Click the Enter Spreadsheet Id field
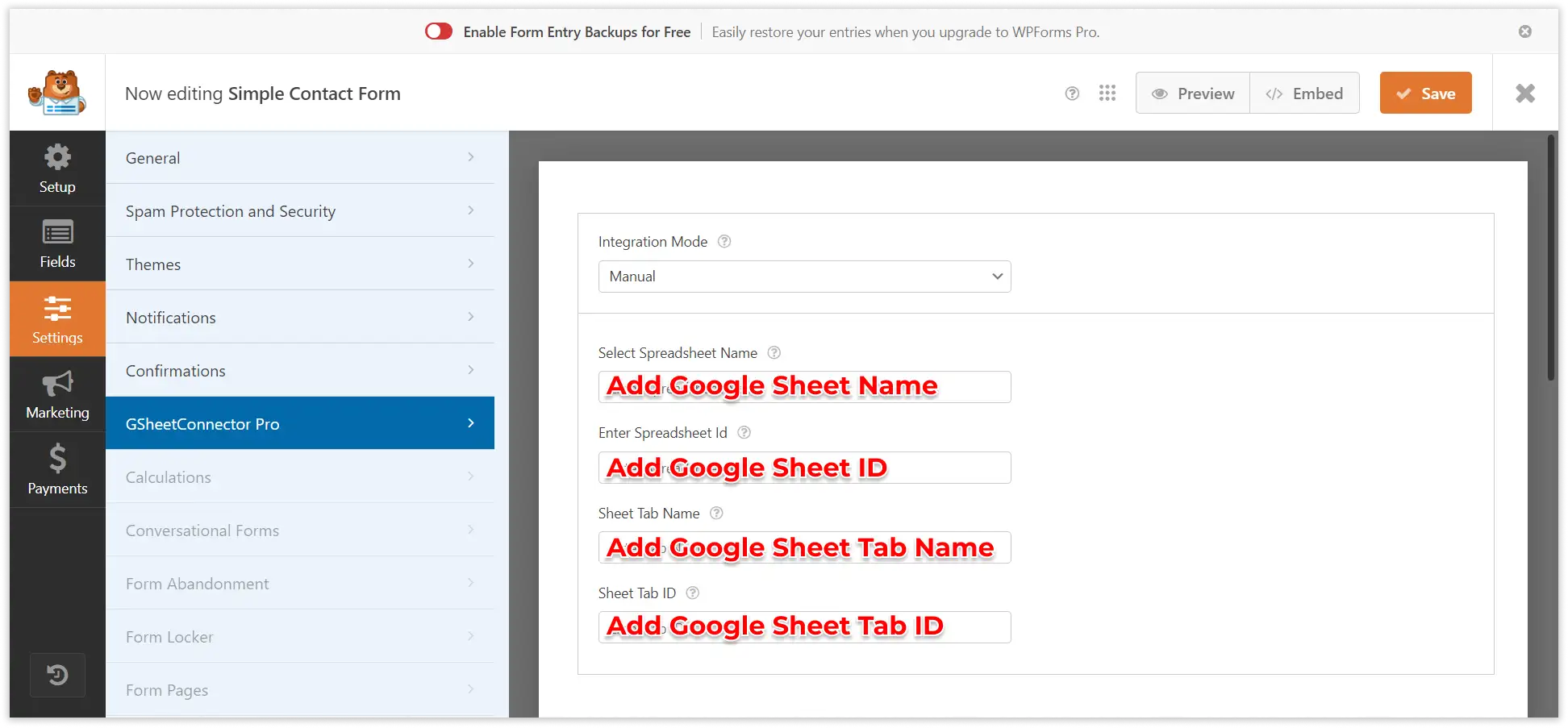 [x=803, y=468]
